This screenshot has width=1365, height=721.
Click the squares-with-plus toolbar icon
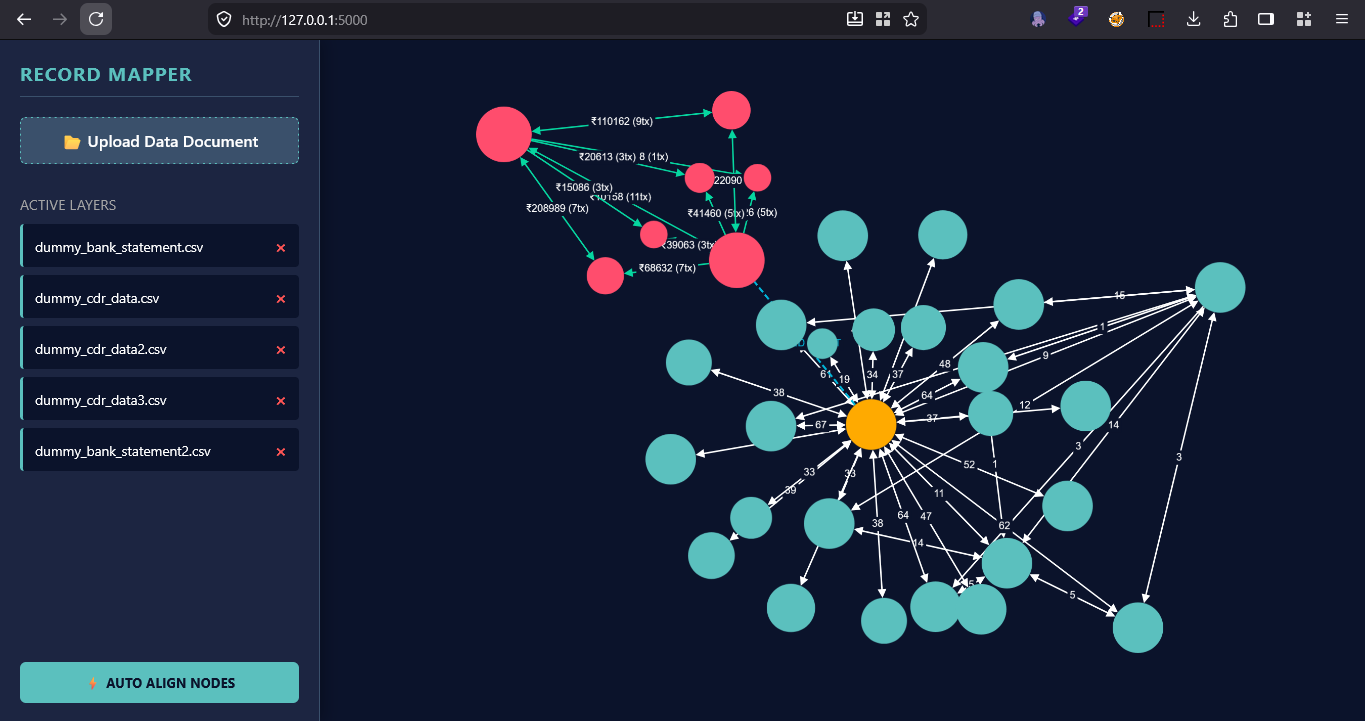1303,19
